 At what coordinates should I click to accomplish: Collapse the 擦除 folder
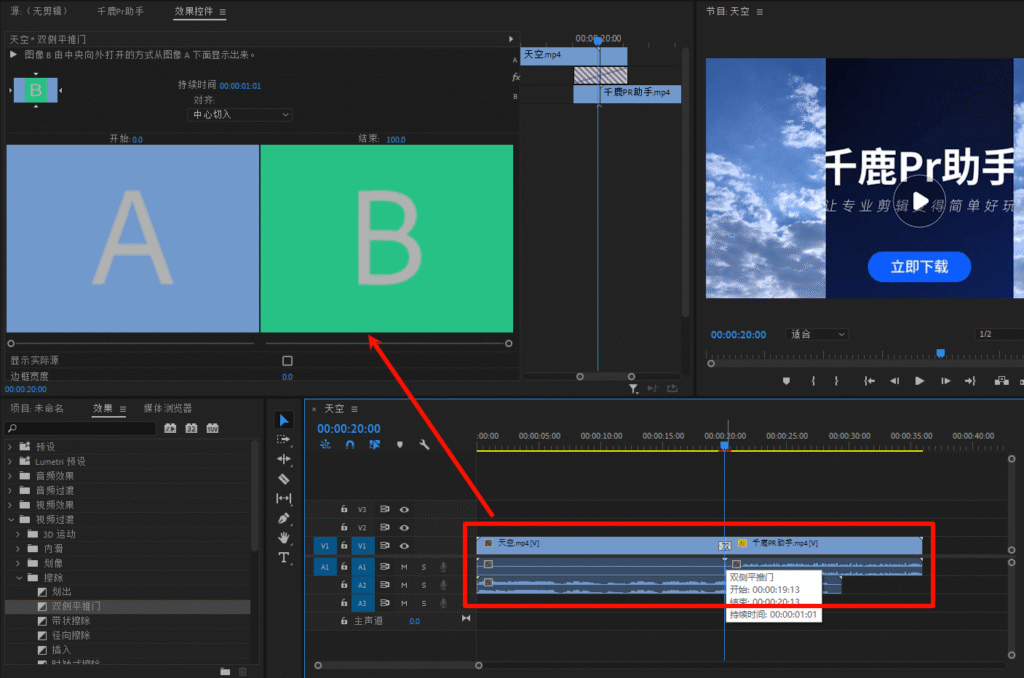coord(19,578)
